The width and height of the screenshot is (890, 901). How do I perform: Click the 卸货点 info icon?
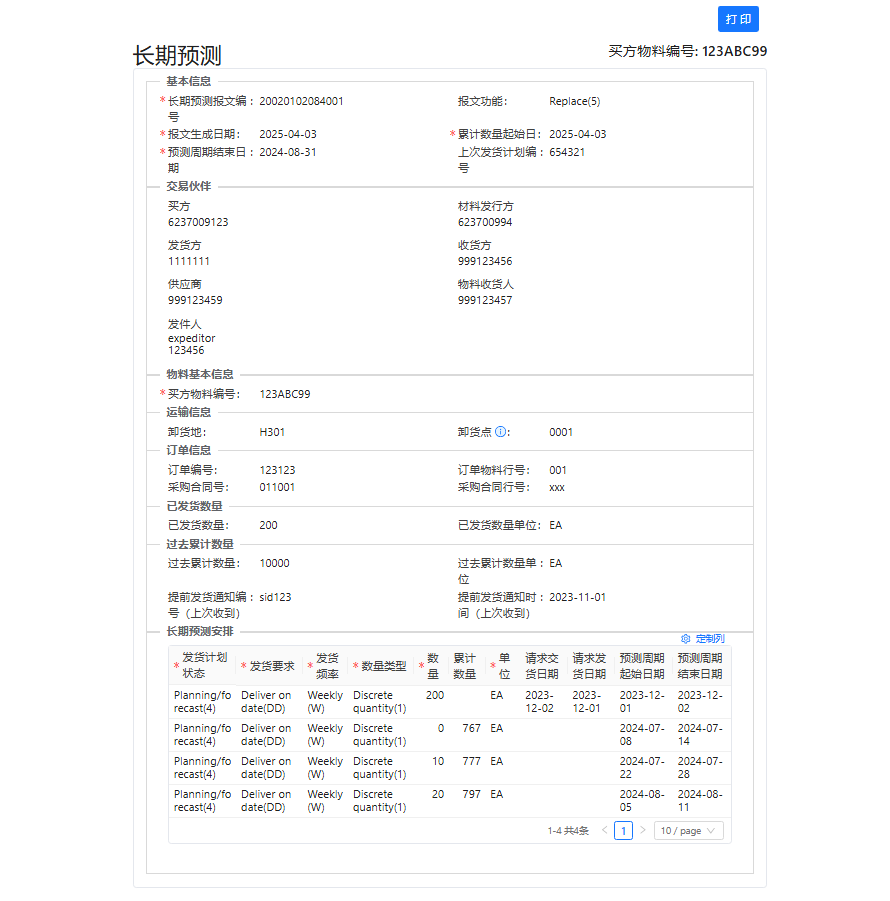[x=501, y=432]
